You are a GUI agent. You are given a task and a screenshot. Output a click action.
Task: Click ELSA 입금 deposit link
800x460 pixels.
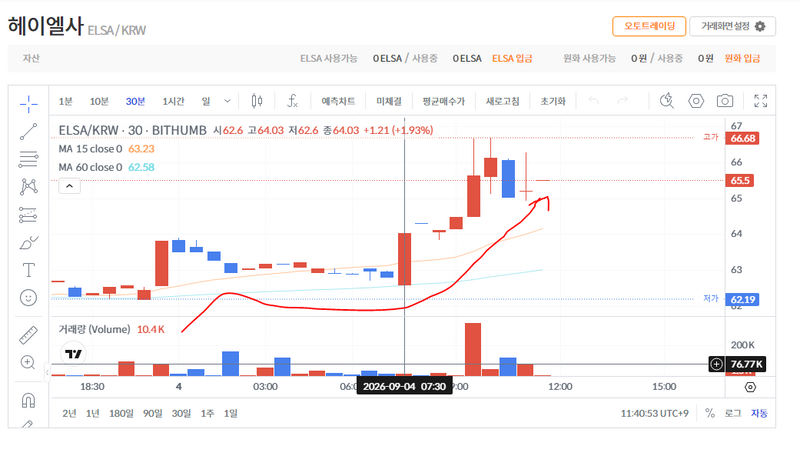512,59
